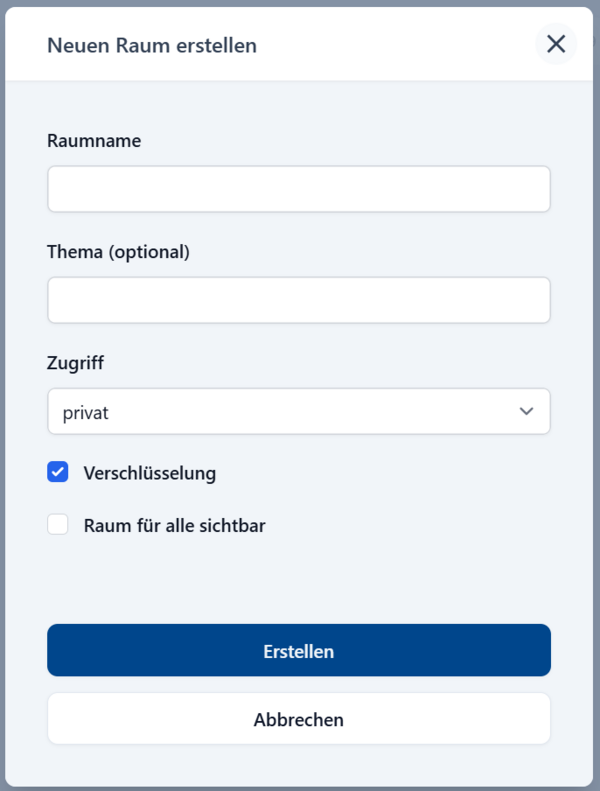
Task: Enable the Raum für alle sichtbar checkbox
Action: 58,525
